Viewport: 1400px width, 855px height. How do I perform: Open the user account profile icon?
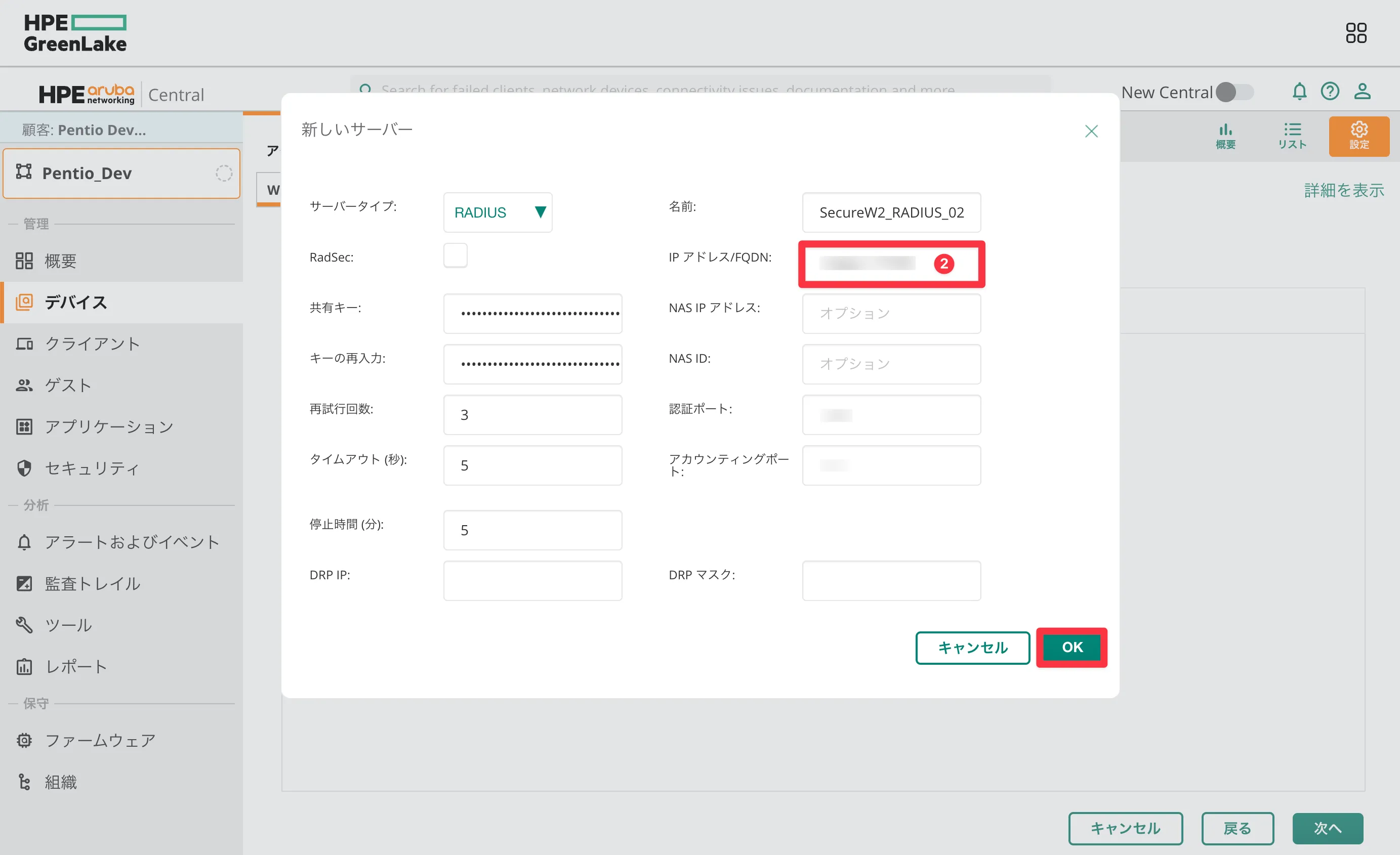(x=1362, y=92)
